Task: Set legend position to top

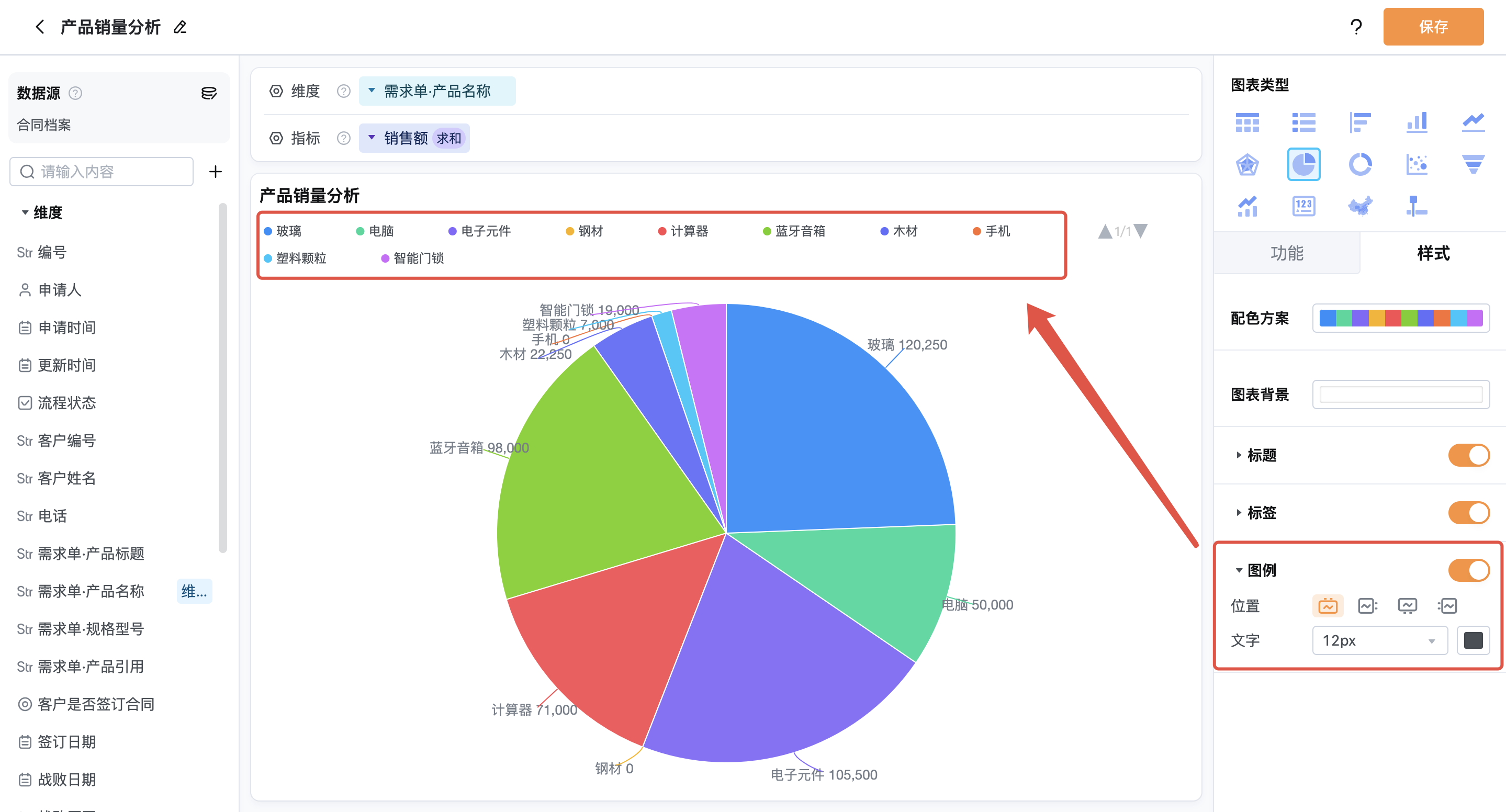Action: pyautogui.click(x=1328, y=606)
